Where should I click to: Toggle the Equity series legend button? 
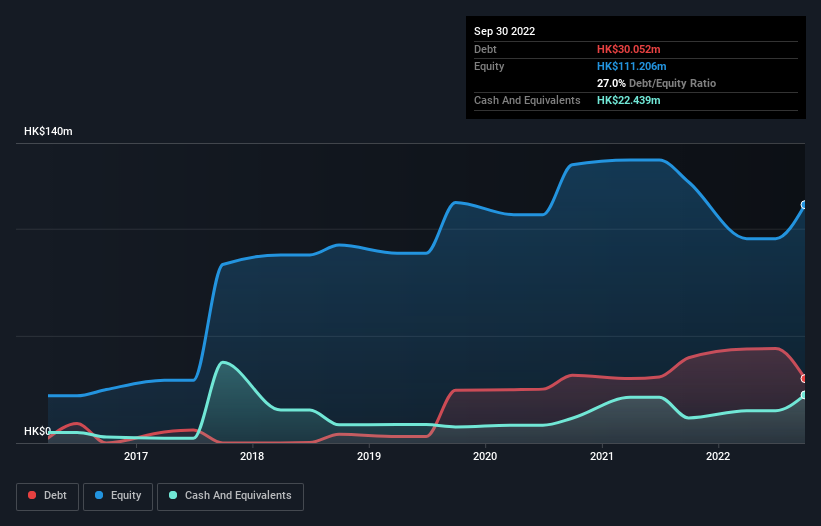pyautogui.click(x=118, y=496)
